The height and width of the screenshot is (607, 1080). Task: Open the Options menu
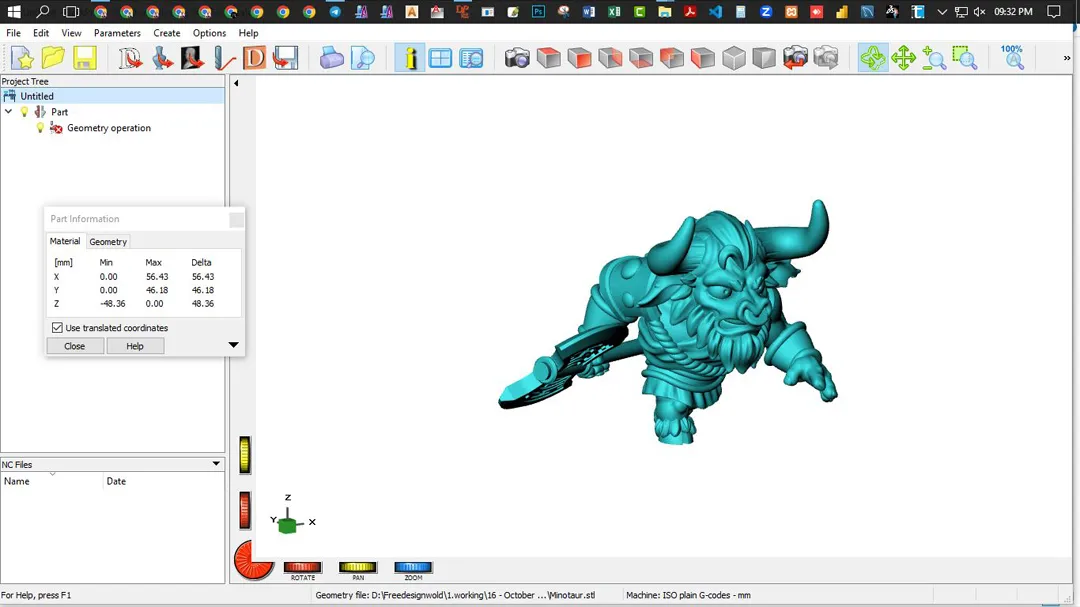click(x=209, y=33)
